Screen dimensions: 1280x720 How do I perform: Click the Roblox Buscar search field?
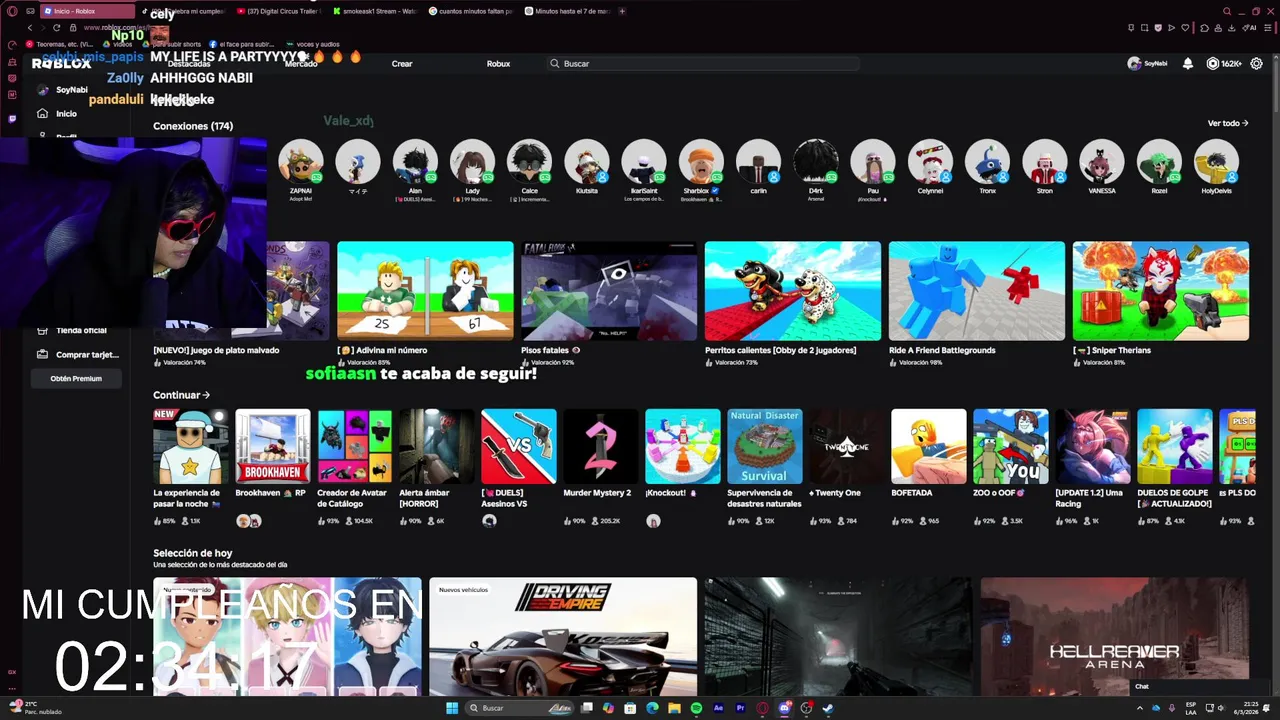pos(703,63)
